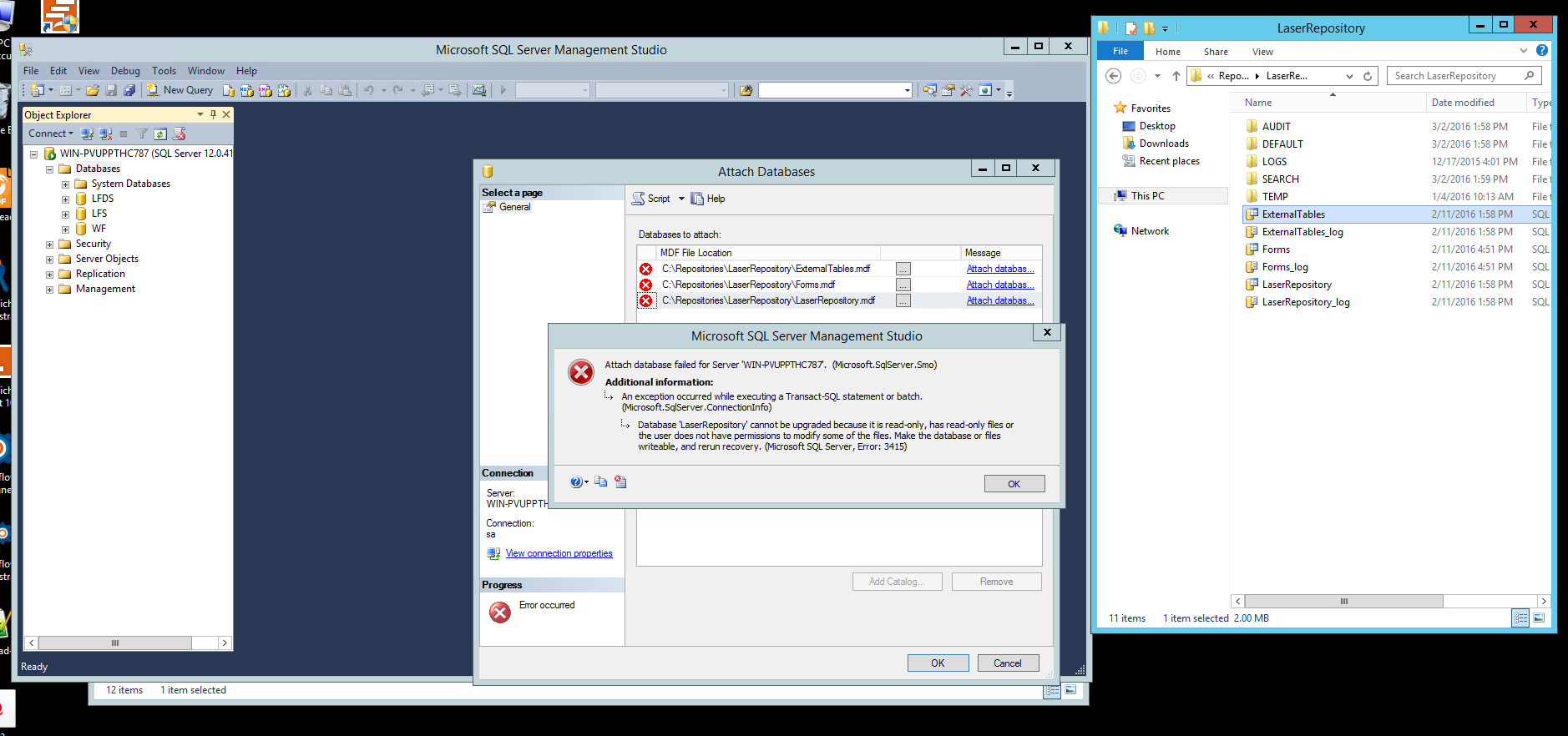Expand the Server Objects node
This screenshot has width=1568, height=736.
click(x=49, y=260)
